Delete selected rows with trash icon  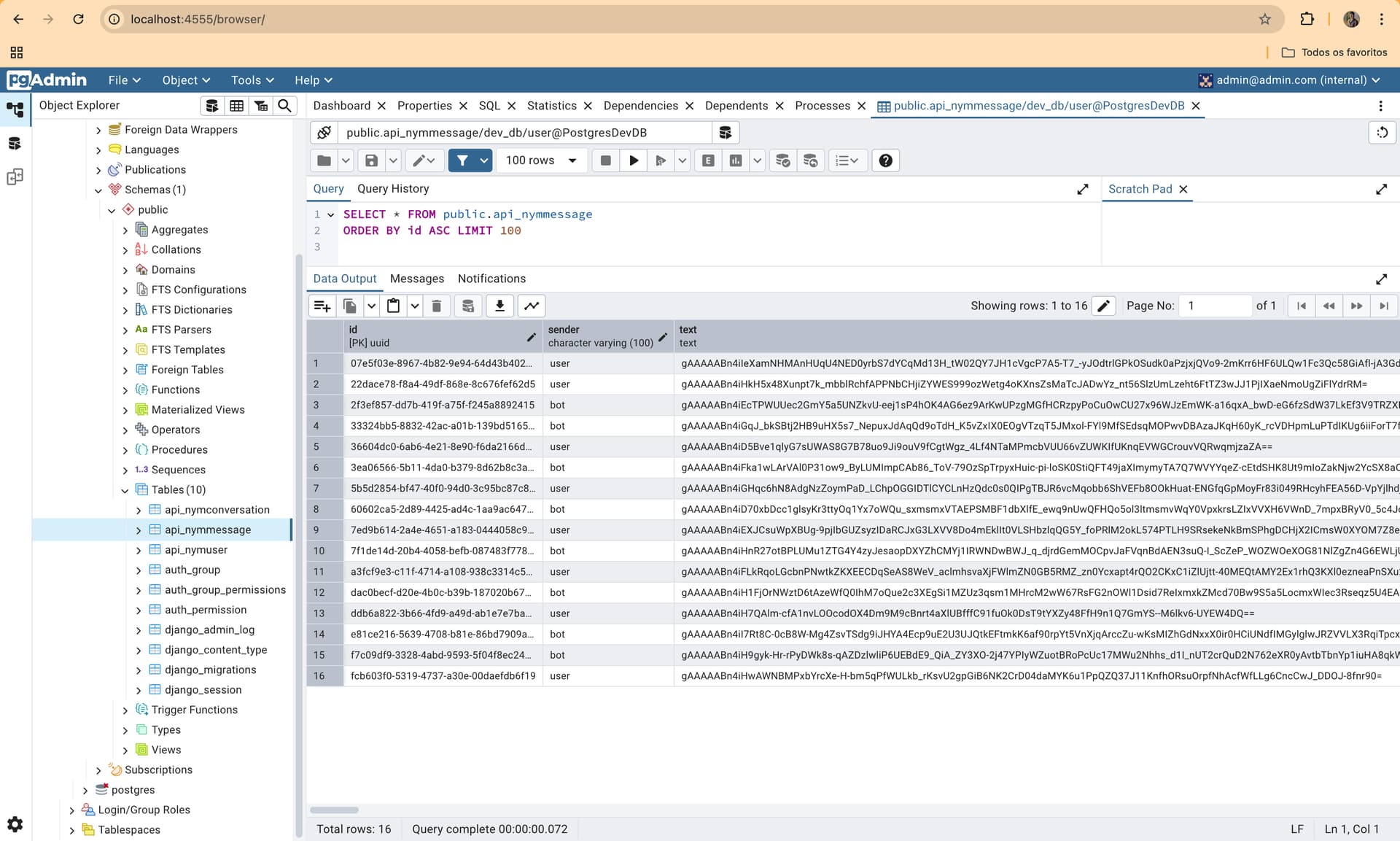(x=437, y=306)
